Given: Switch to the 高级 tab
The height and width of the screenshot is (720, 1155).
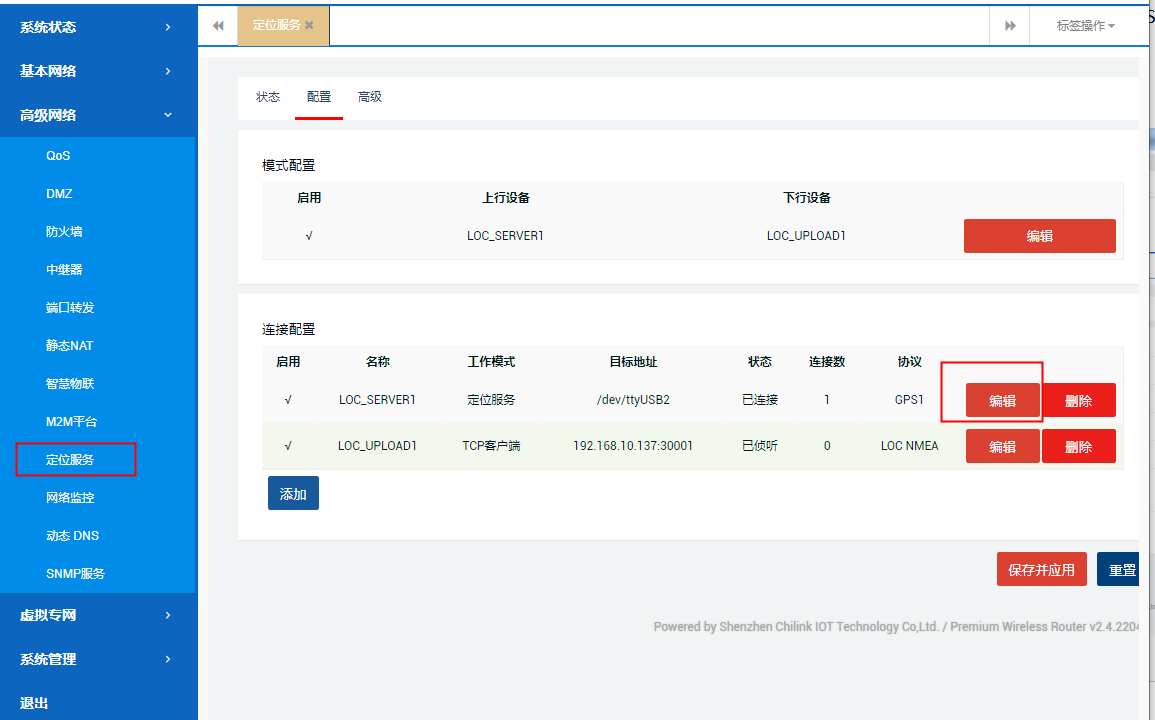Looking at the screenshot, I should (370, 97).
